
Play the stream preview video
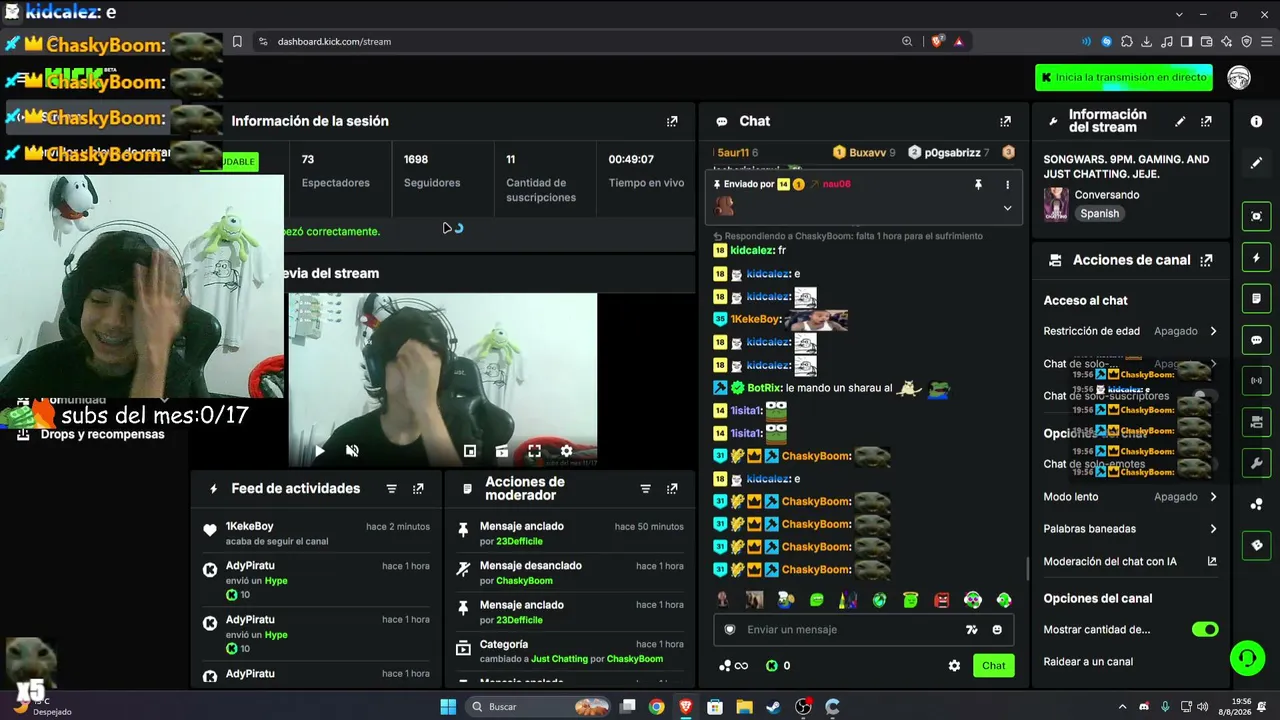319,451
